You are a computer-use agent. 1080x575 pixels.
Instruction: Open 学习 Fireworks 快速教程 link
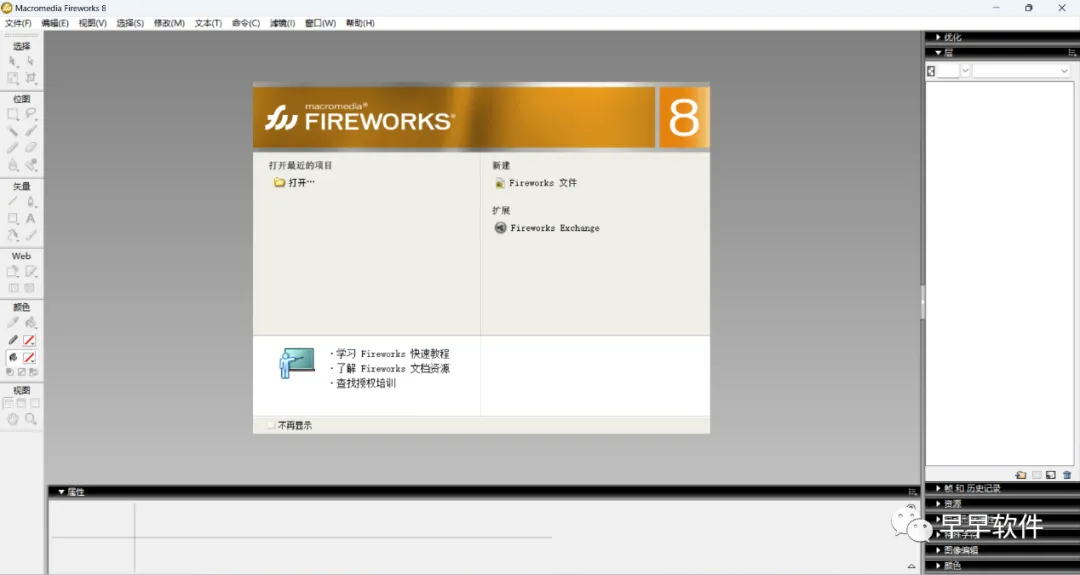coord(393,354)
